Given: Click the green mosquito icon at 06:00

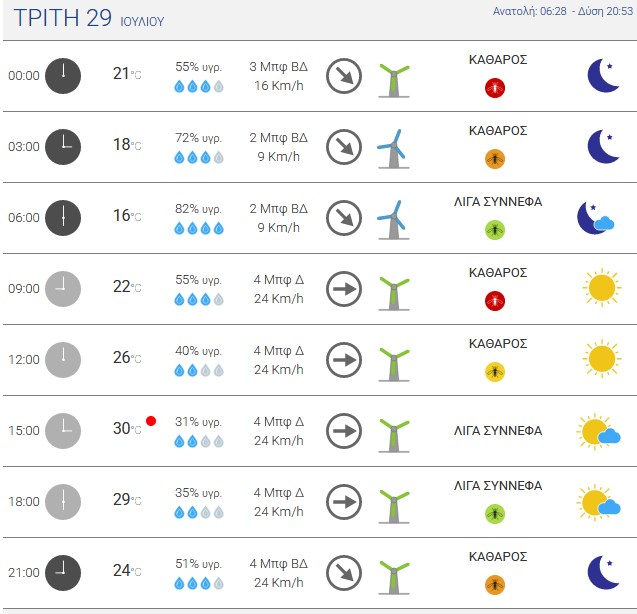Looking at the screenshot, I should 495,230.
